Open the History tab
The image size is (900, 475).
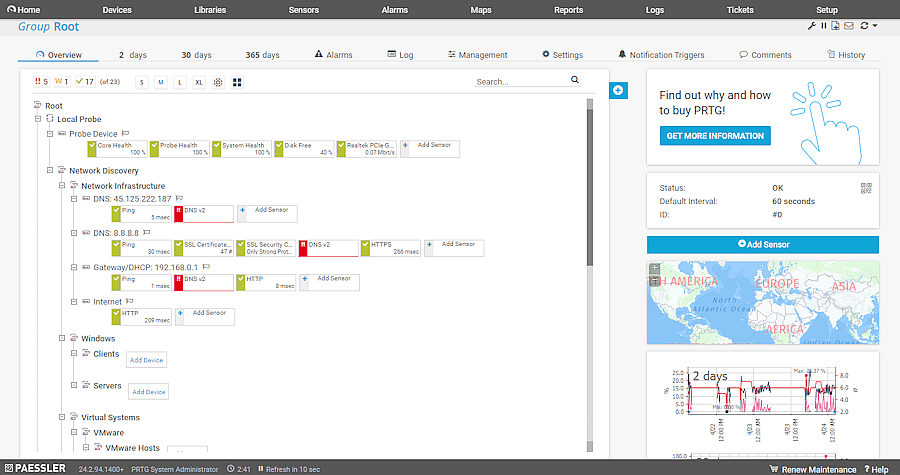coord(846,55)
